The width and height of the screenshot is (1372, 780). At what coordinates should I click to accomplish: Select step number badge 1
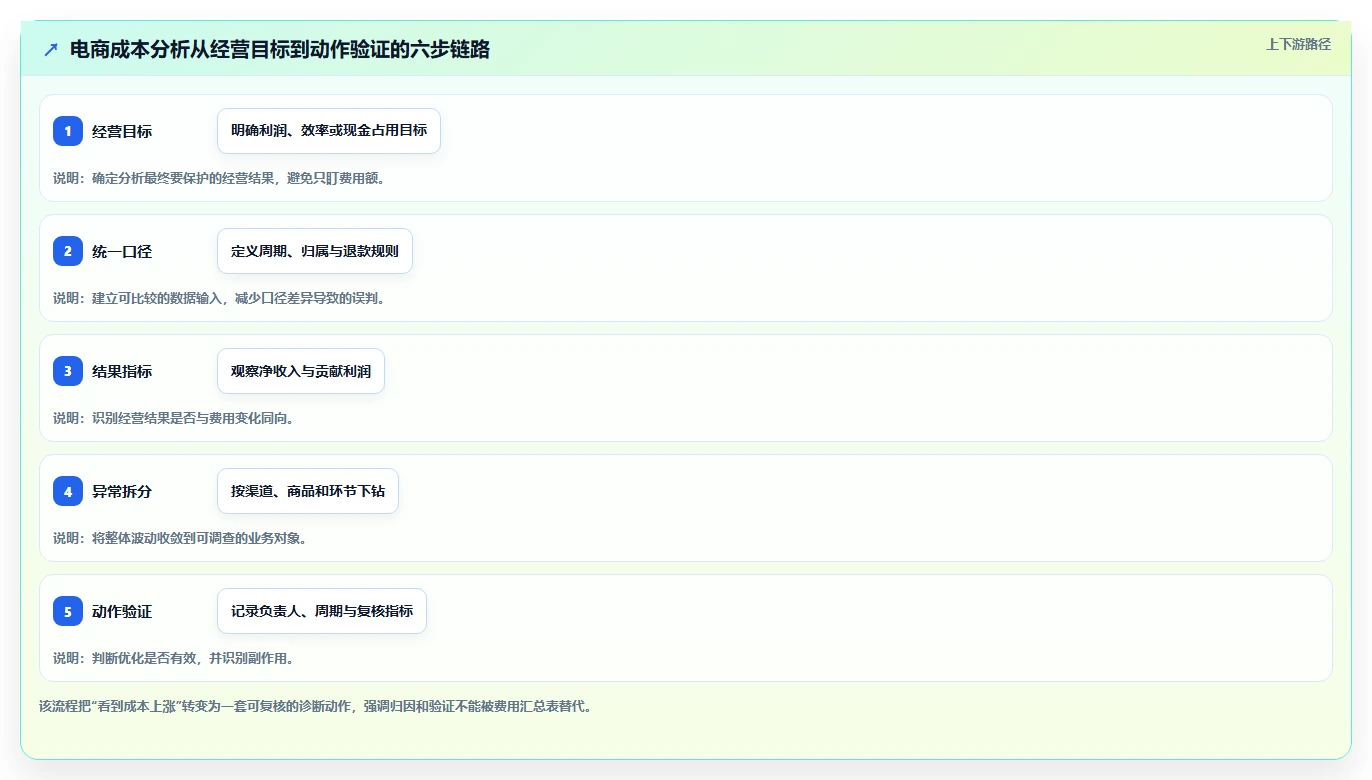tap(68, 131)
